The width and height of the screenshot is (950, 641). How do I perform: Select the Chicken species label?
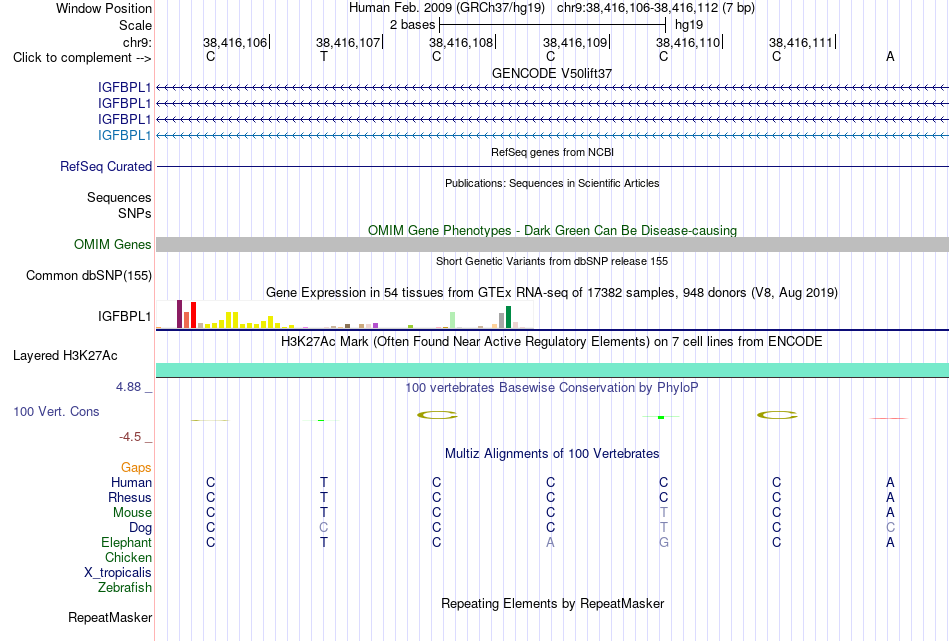128,557
